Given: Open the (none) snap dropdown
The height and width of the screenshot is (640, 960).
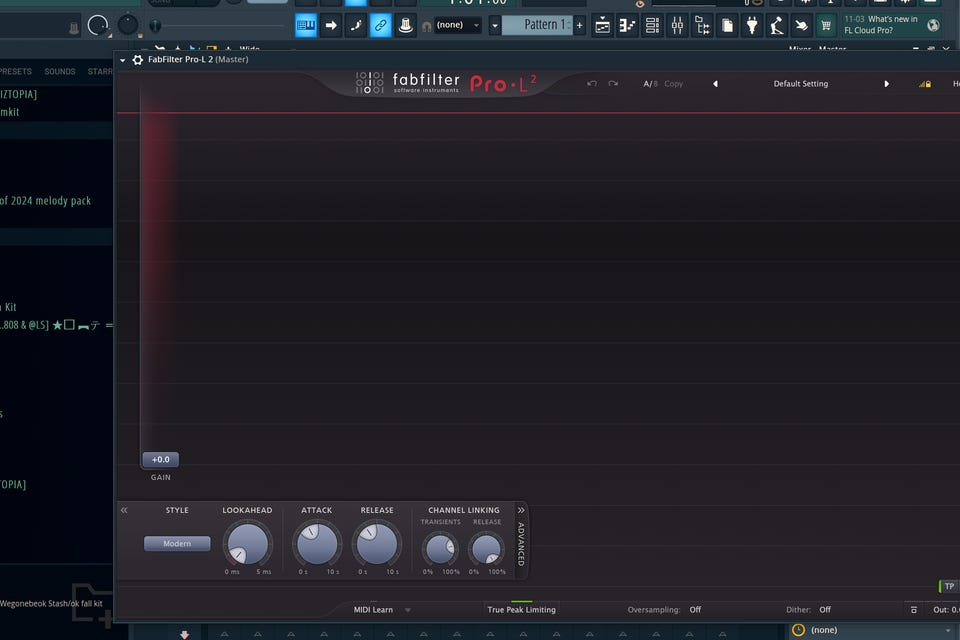Looking at the screenshot, I should [x=458, y=25].
